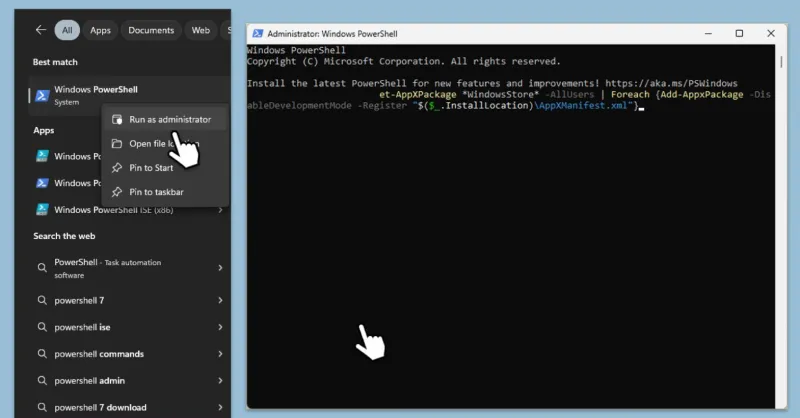This screenshot has width=800, height=418.
Task: Minimize the Administrator PowerShell window
Action: [708, 33]
